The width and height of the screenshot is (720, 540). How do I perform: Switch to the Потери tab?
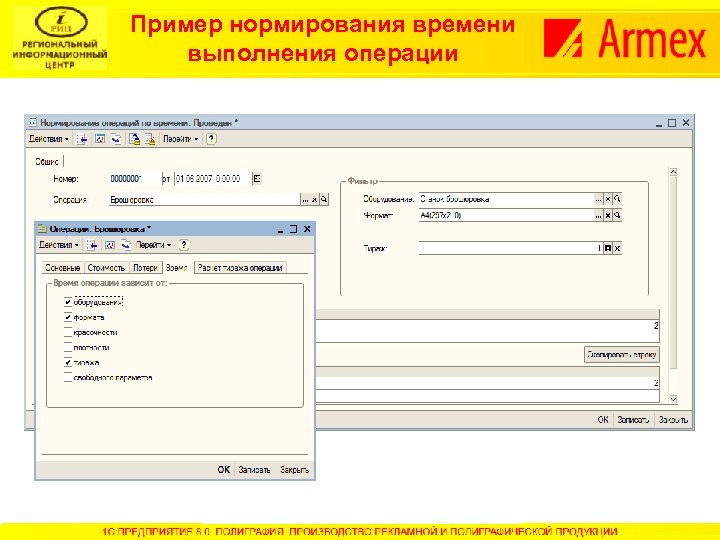pos(145,268)
